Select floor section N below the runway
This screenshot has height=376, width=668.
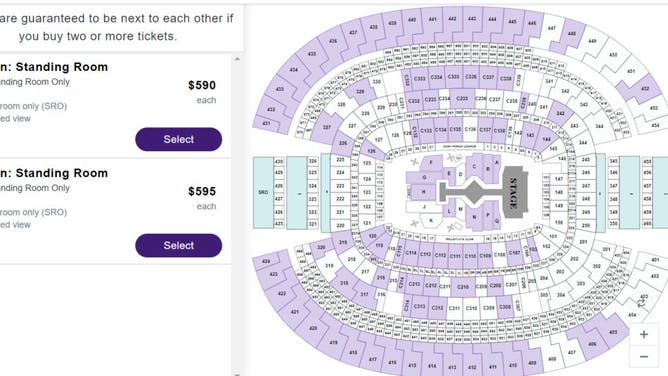point(474,217)
